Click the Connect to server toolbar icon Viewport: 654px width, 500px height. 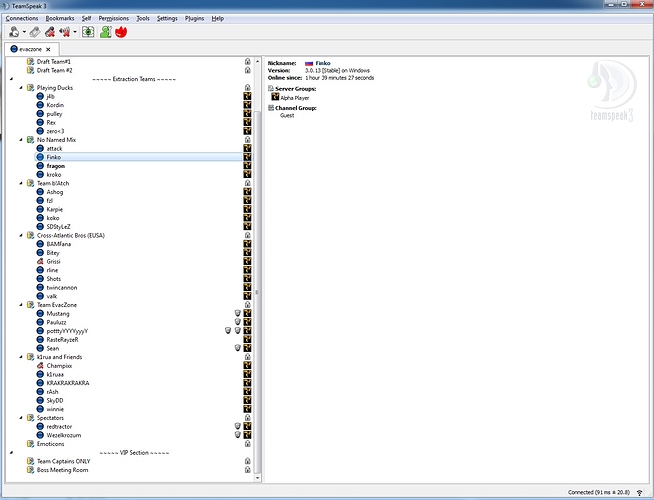coord(11,31)
